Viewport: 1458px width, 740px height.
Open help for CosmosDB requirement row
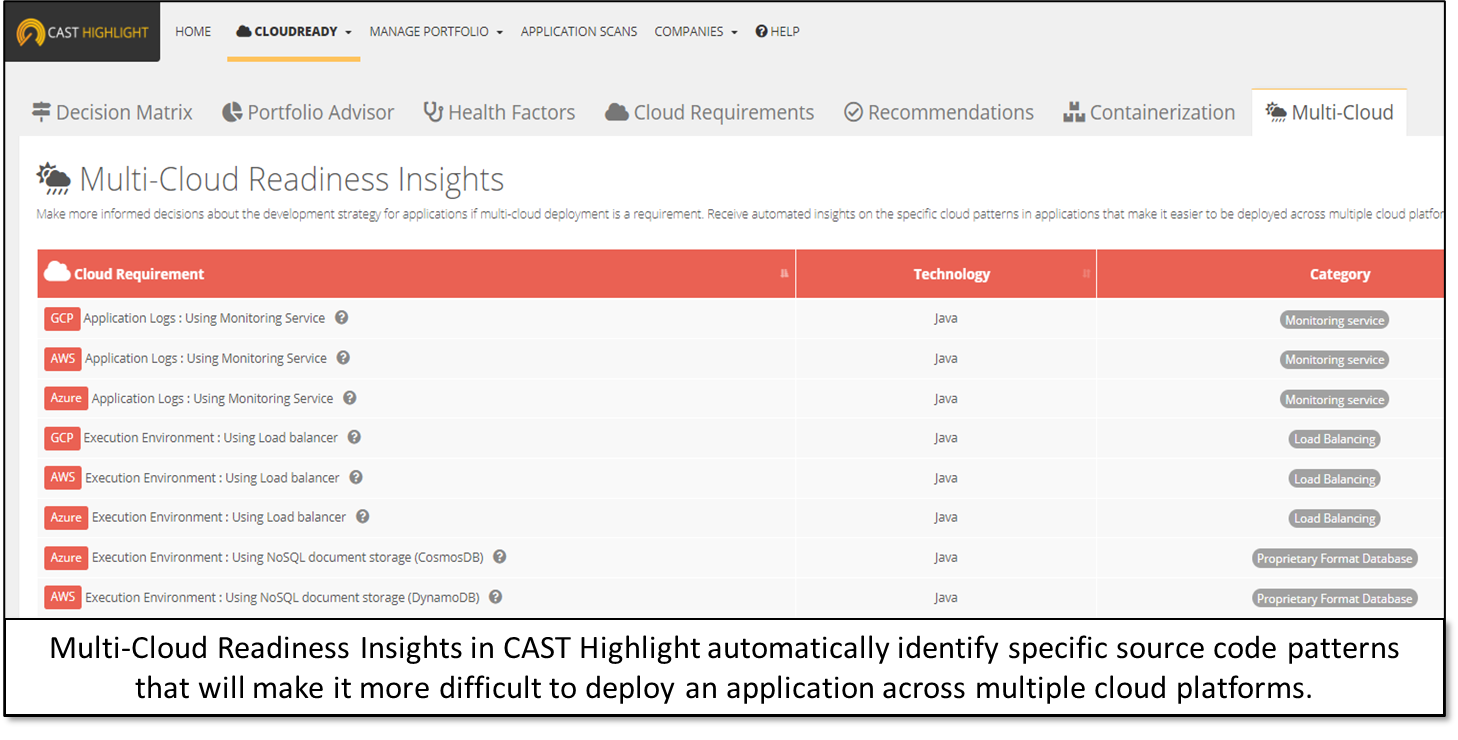(x=500, y=557)
